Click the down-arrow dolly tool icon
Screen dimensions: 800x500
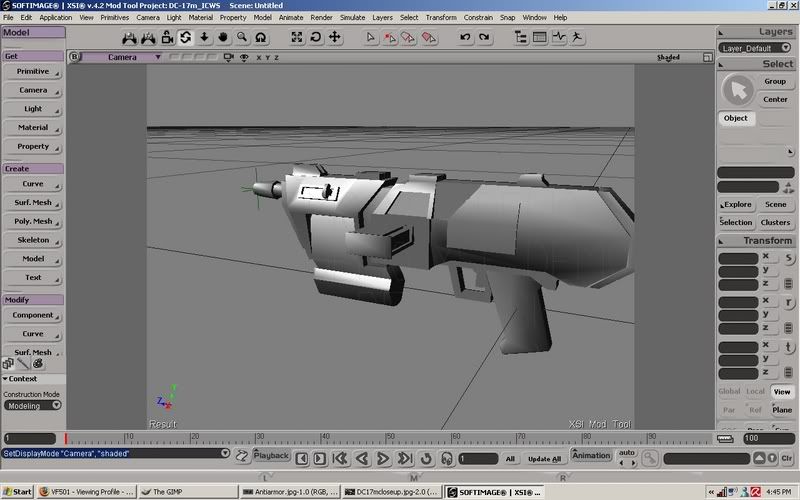coord(204,37)
